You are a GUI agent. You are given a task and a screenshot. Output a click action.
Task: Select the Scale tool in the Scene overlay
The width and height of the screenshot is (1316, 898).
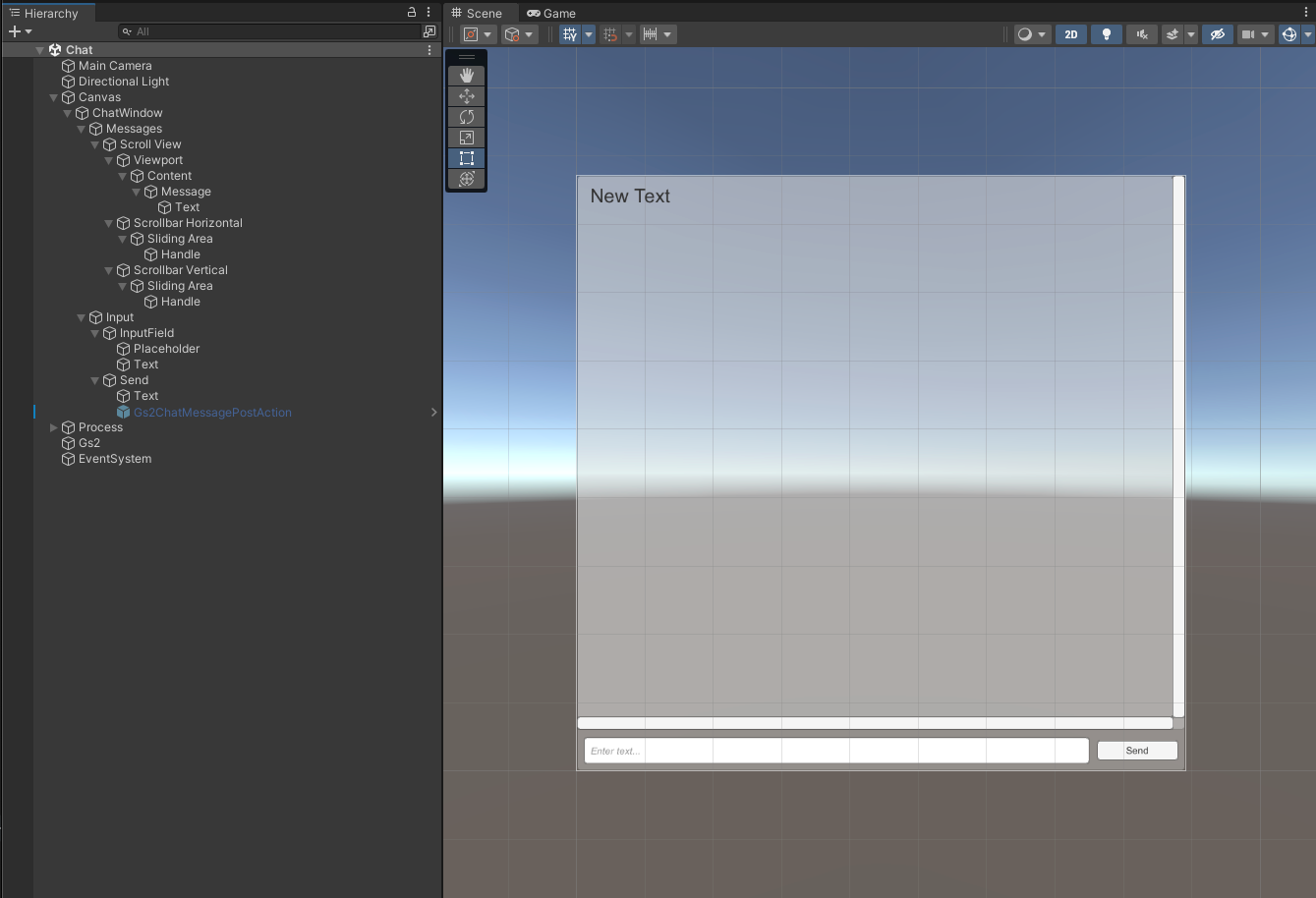pos(467,138)
